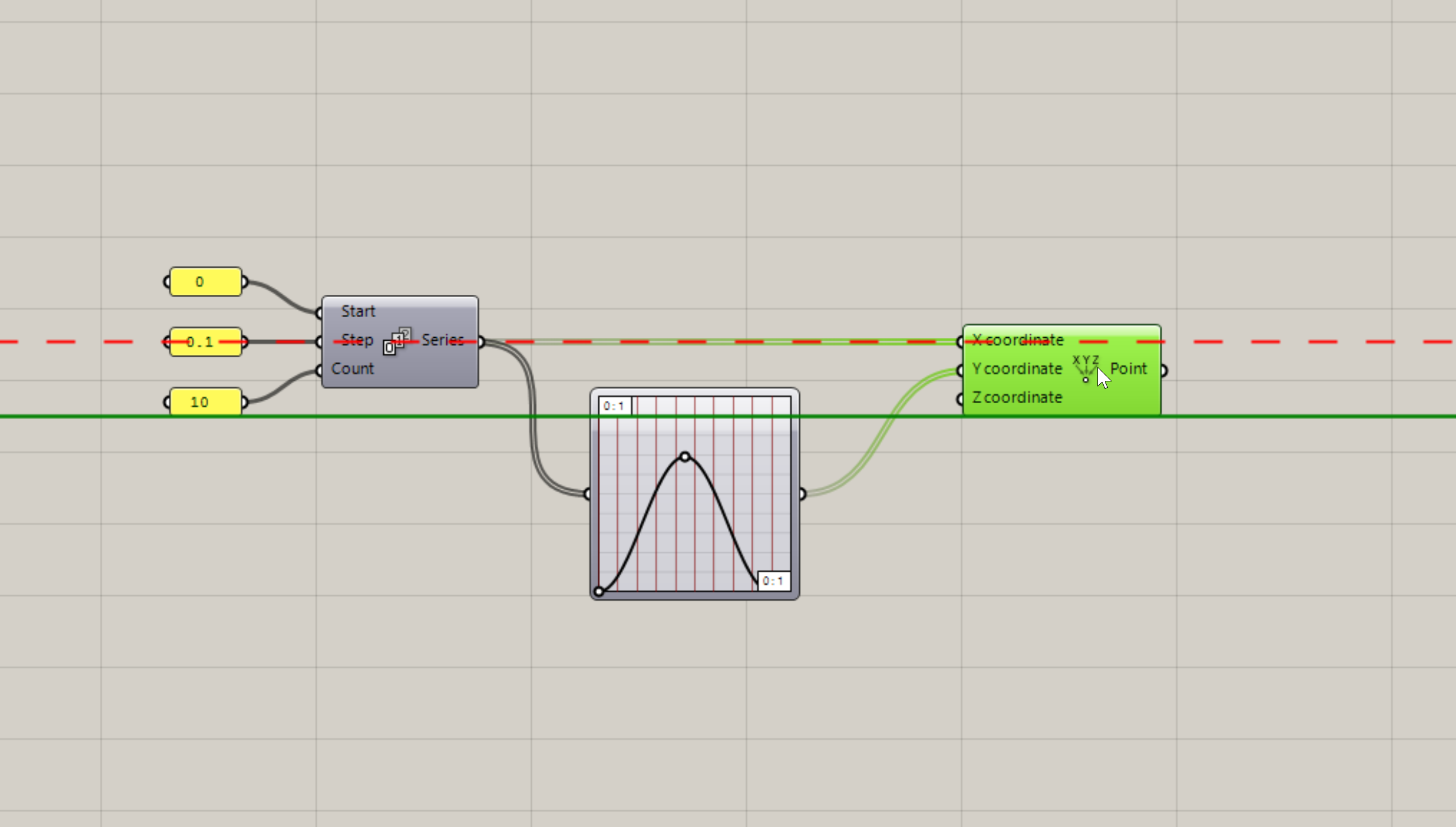Select the peak control point of graph curve
This screenshot has height=827, width=1456.
(x=685, y=457)
